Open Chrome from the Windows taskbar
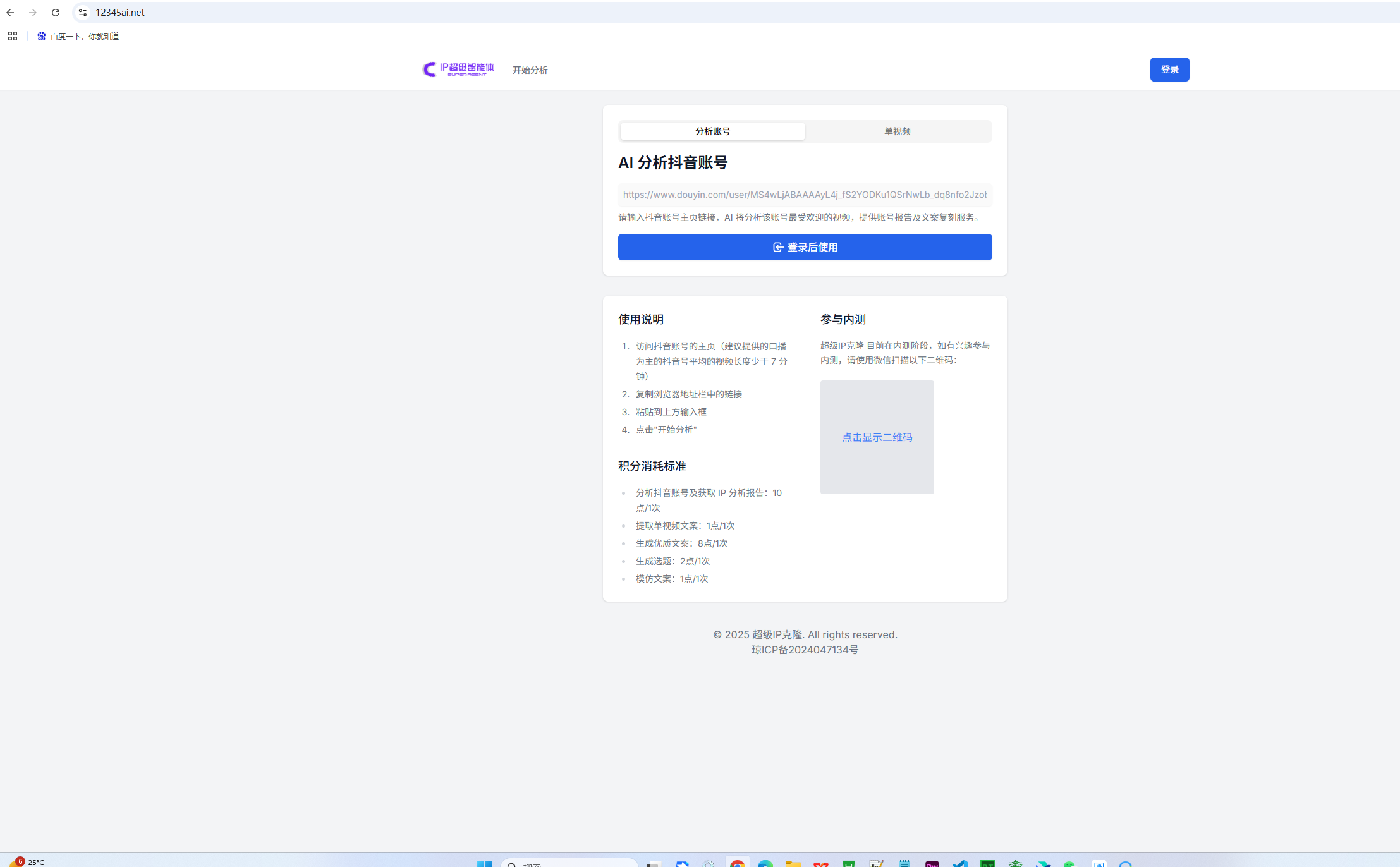Screen dimensions: 1400x867 (737, 863)
